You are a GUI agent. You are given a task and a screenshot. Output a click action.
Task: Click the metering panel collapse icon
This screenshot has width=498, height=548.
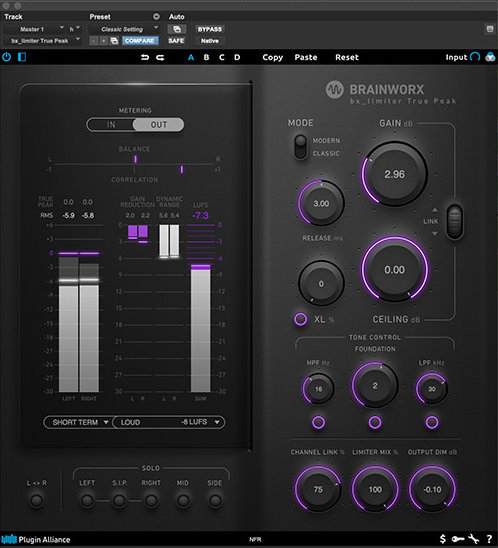coord(22,57)
